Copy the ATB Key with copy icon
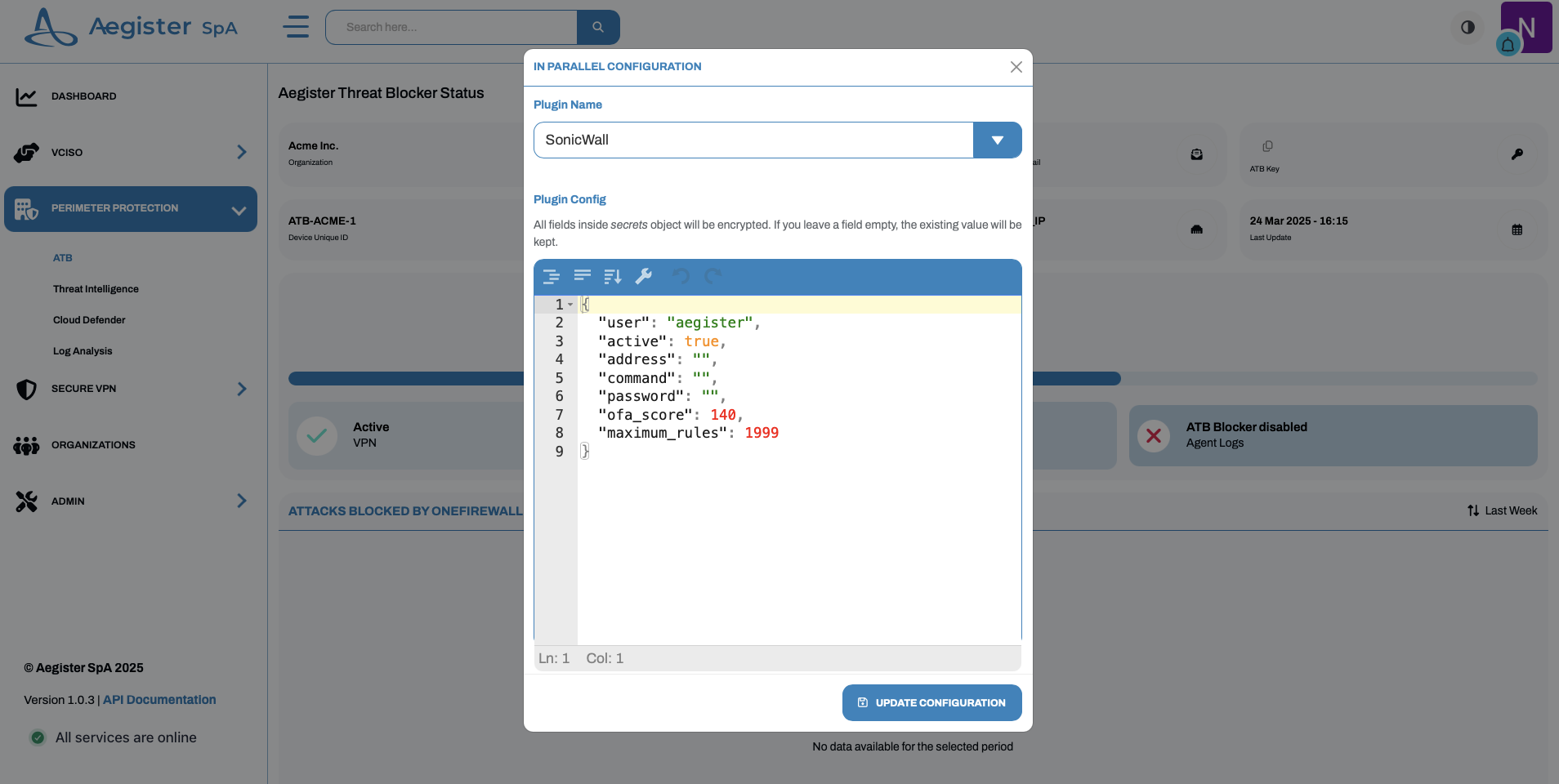 (1267, 146)
